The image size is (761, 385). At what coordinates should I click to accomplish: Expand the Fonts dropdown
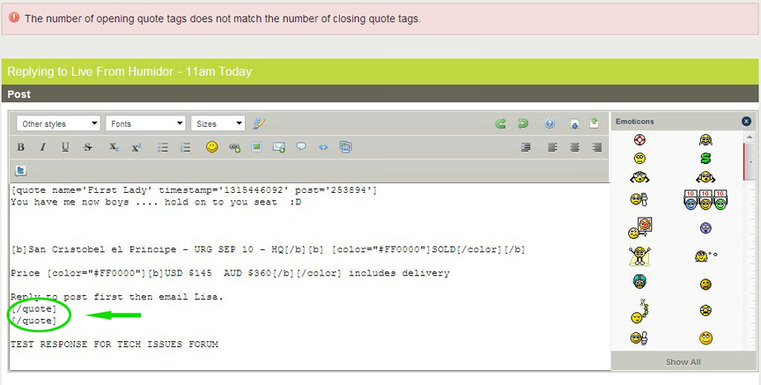[146, 124]
